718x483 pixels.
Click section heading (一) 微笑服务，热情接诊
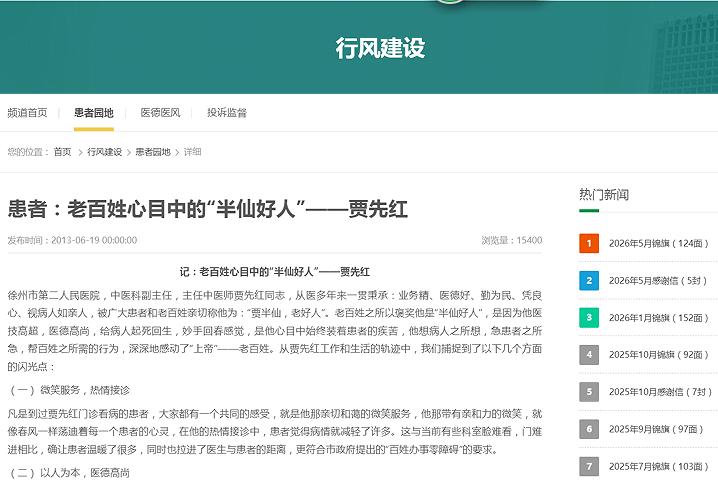coord(69,390)
